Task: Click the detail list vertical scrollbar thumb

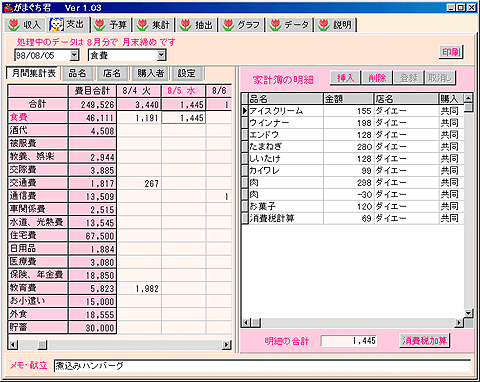Action: tap(468, 108)
